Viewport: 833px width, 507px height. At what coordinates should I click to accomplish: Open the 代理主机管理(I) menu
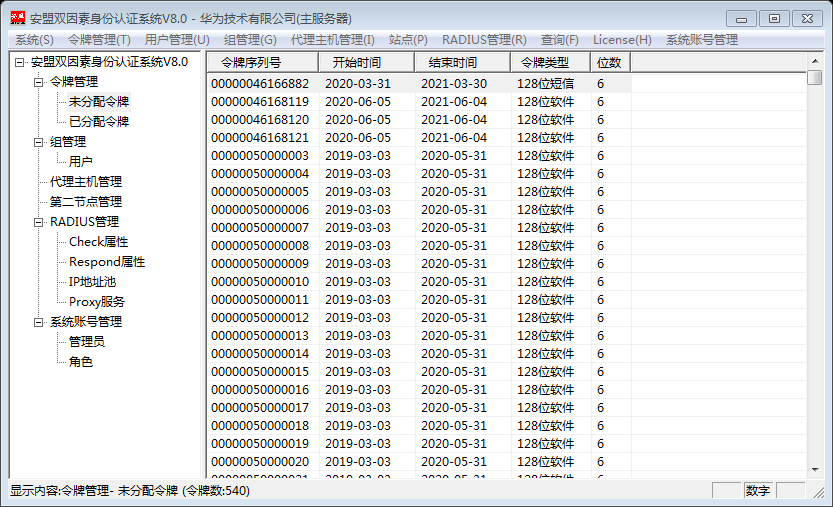(x=333, y=40)
